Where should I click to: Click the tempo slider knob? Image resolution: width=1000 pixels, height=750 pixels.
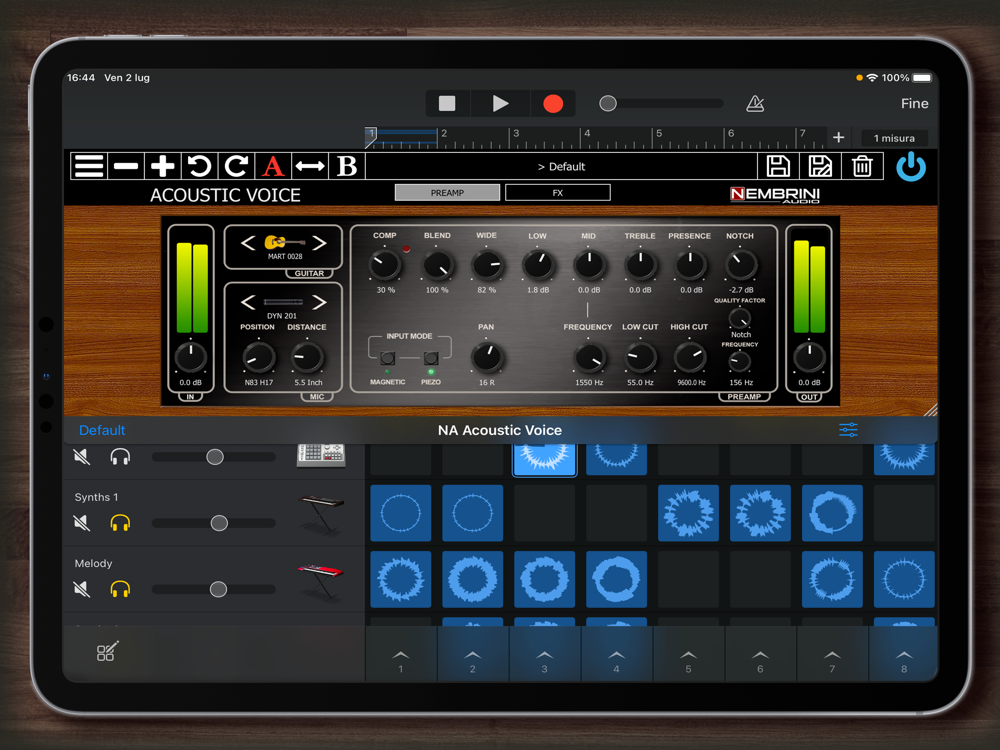608,103
